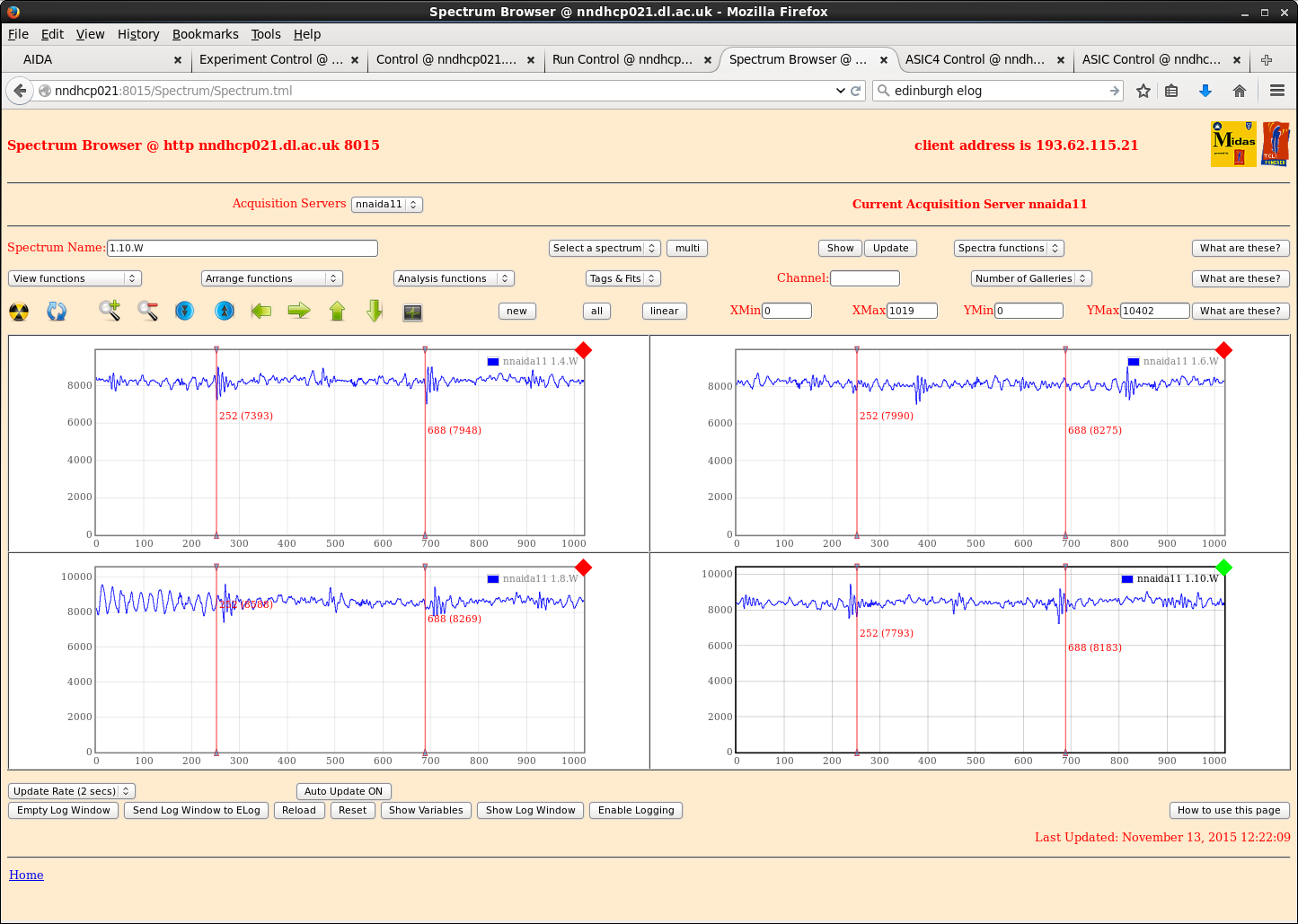Toggle the linear scale button
The image size is (1298, 924).
tap(664, 311)
